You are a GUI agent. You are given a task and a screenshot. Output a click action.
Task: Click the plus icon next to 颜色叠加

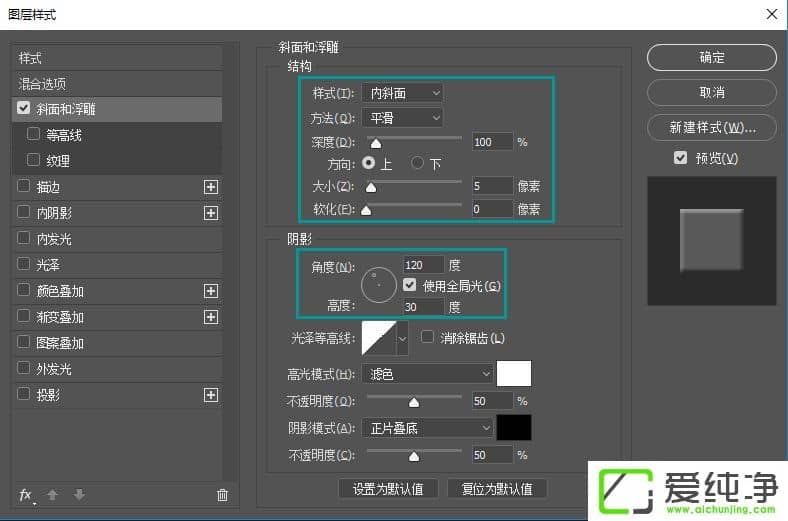(x=211, y=291)
